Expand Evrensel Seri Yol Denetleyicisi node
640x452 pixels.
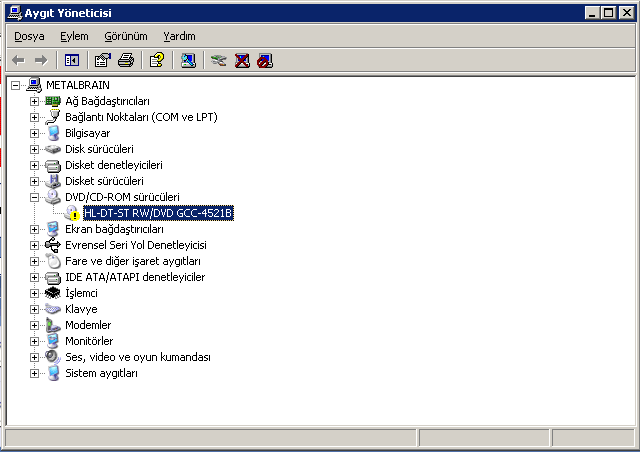pyautogui.click(x=34, y=245)
